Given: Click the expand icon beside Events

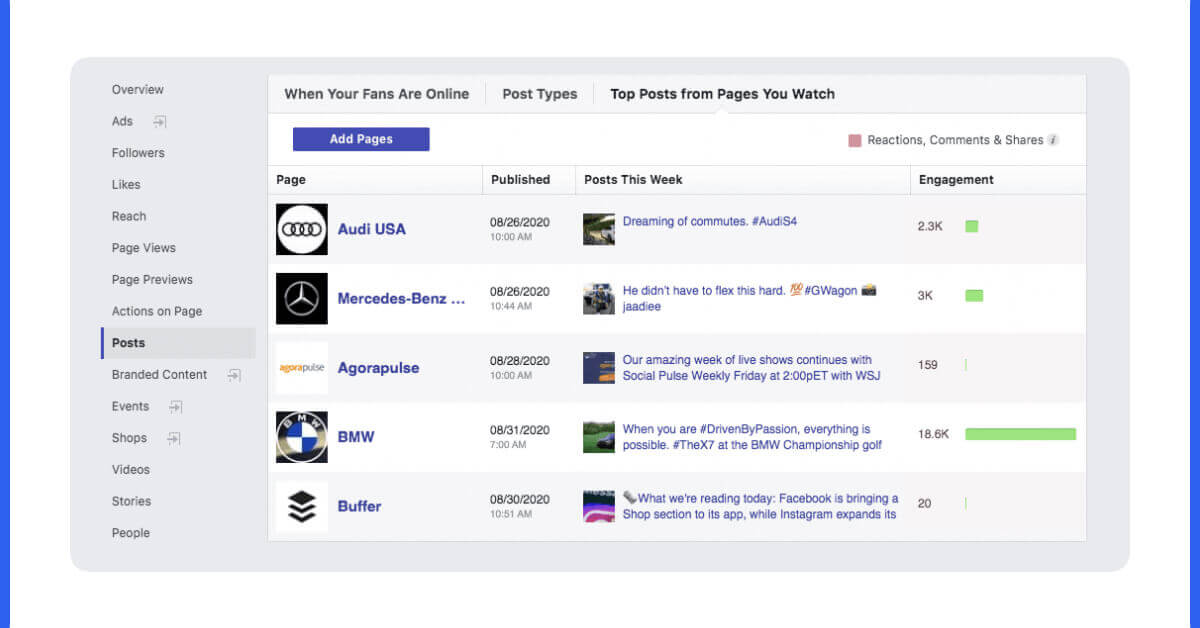Looking at the screenshot, I should [175, 407].
